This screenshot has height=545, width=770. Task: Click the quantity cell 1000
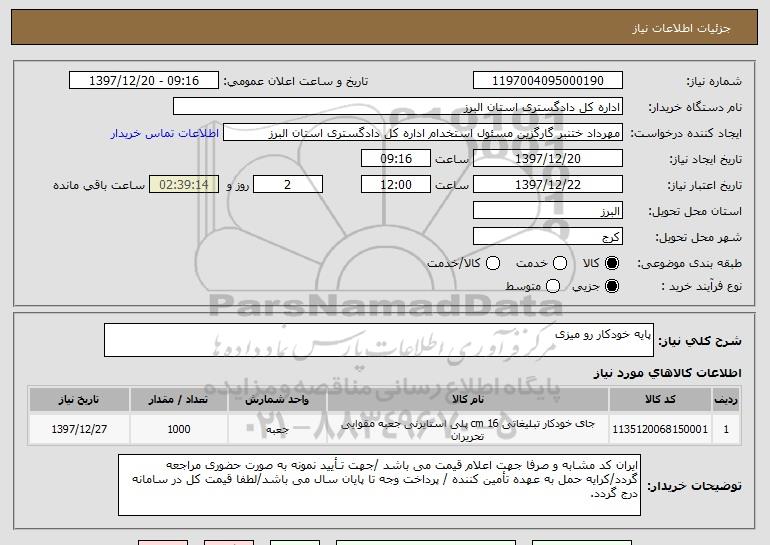click(179, 429)
